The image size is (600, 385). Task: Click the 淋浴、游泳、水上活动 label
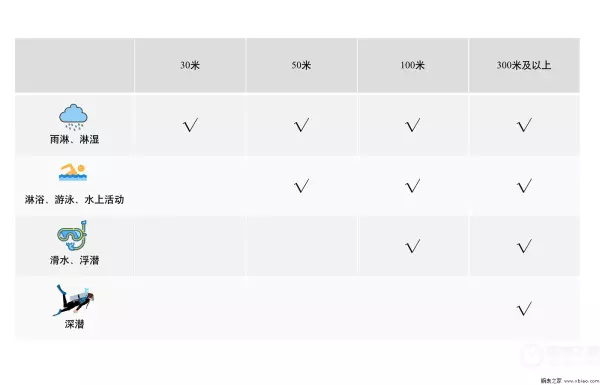(74, 199)
